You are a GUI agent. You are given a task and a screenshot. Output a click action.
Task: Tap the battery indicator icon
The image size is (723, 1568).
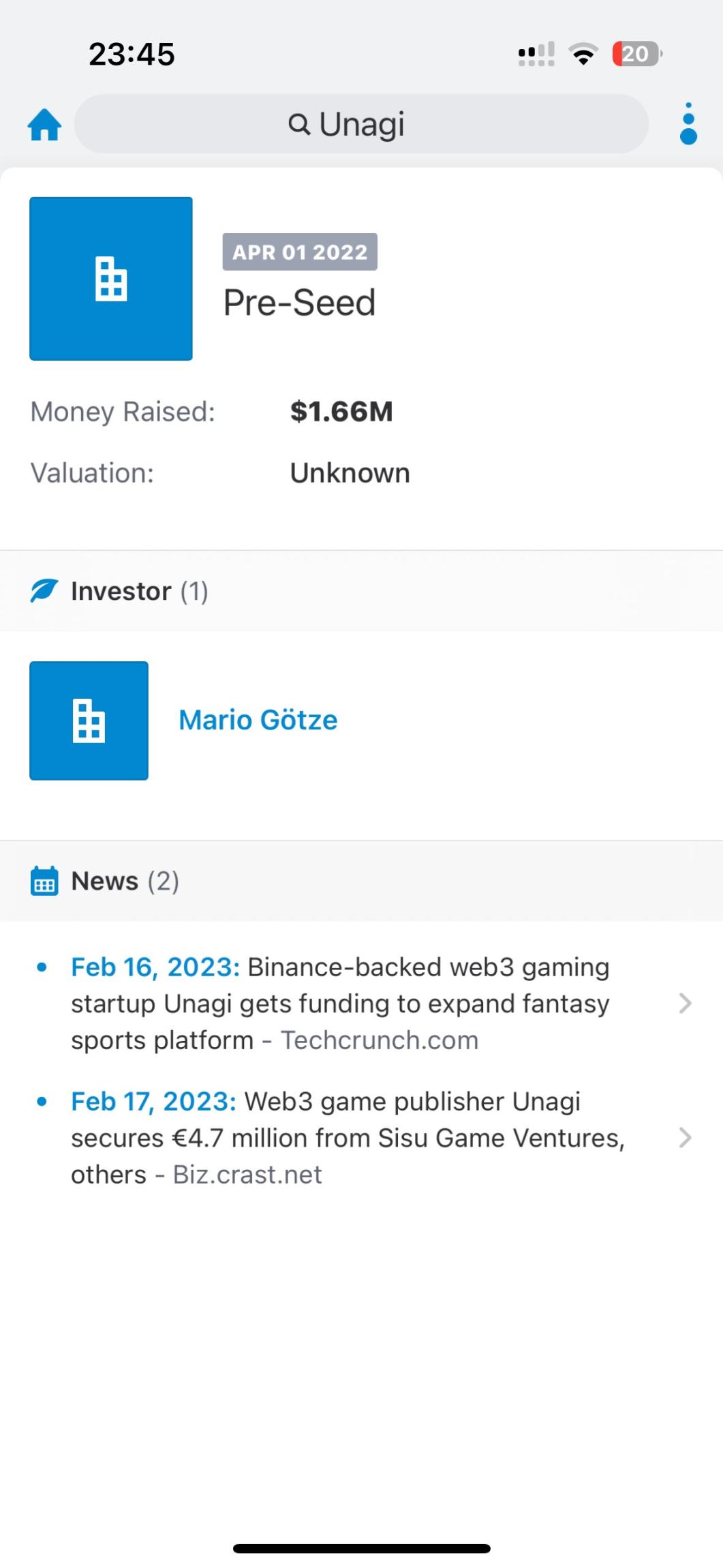pos(636,54)
